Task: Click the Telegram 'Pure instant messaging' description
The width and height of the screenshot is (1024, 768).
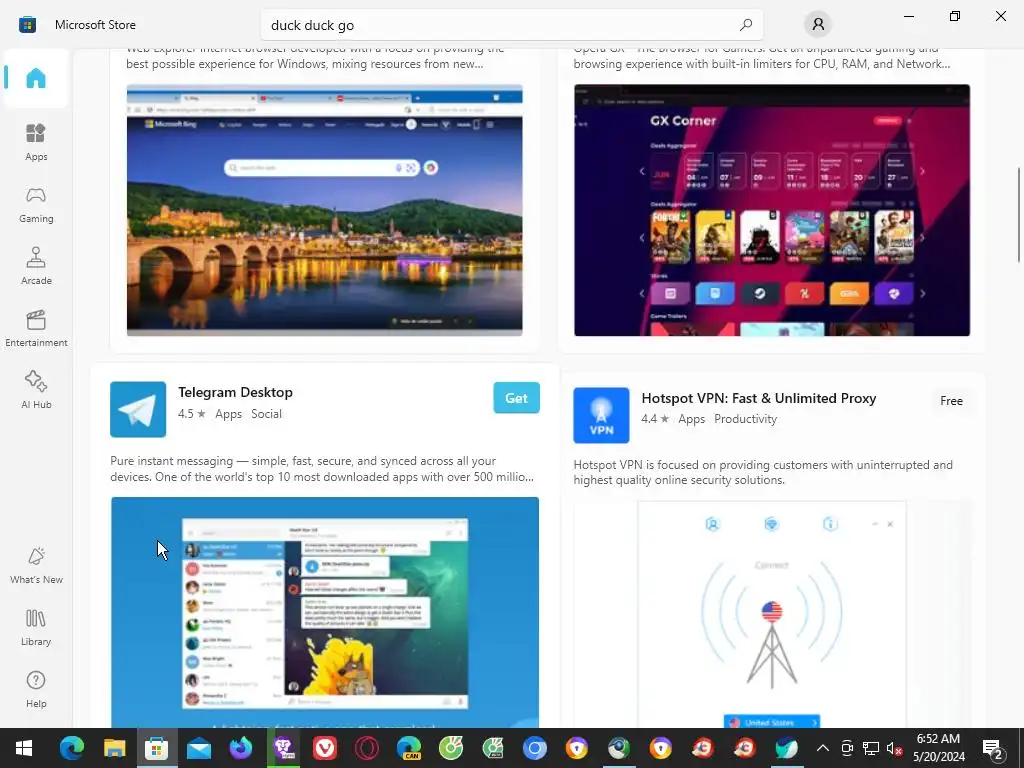Action: click(x=322, y=469)
